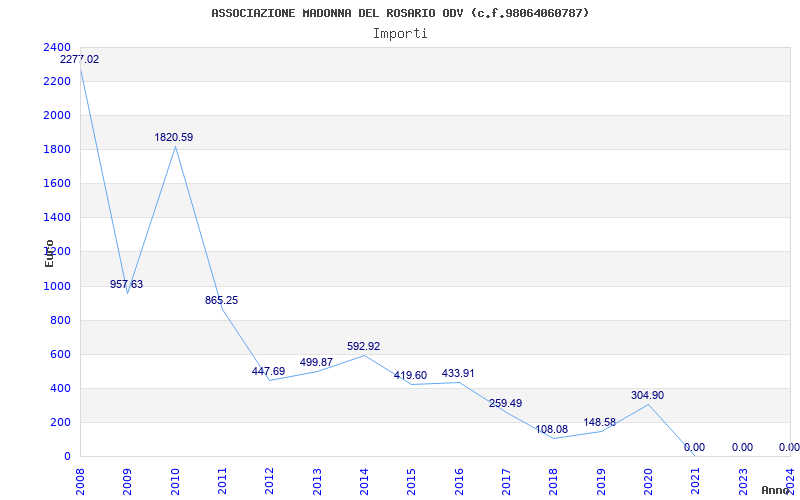
Task: Select the 433.91 data label
Action: (458, 373)
